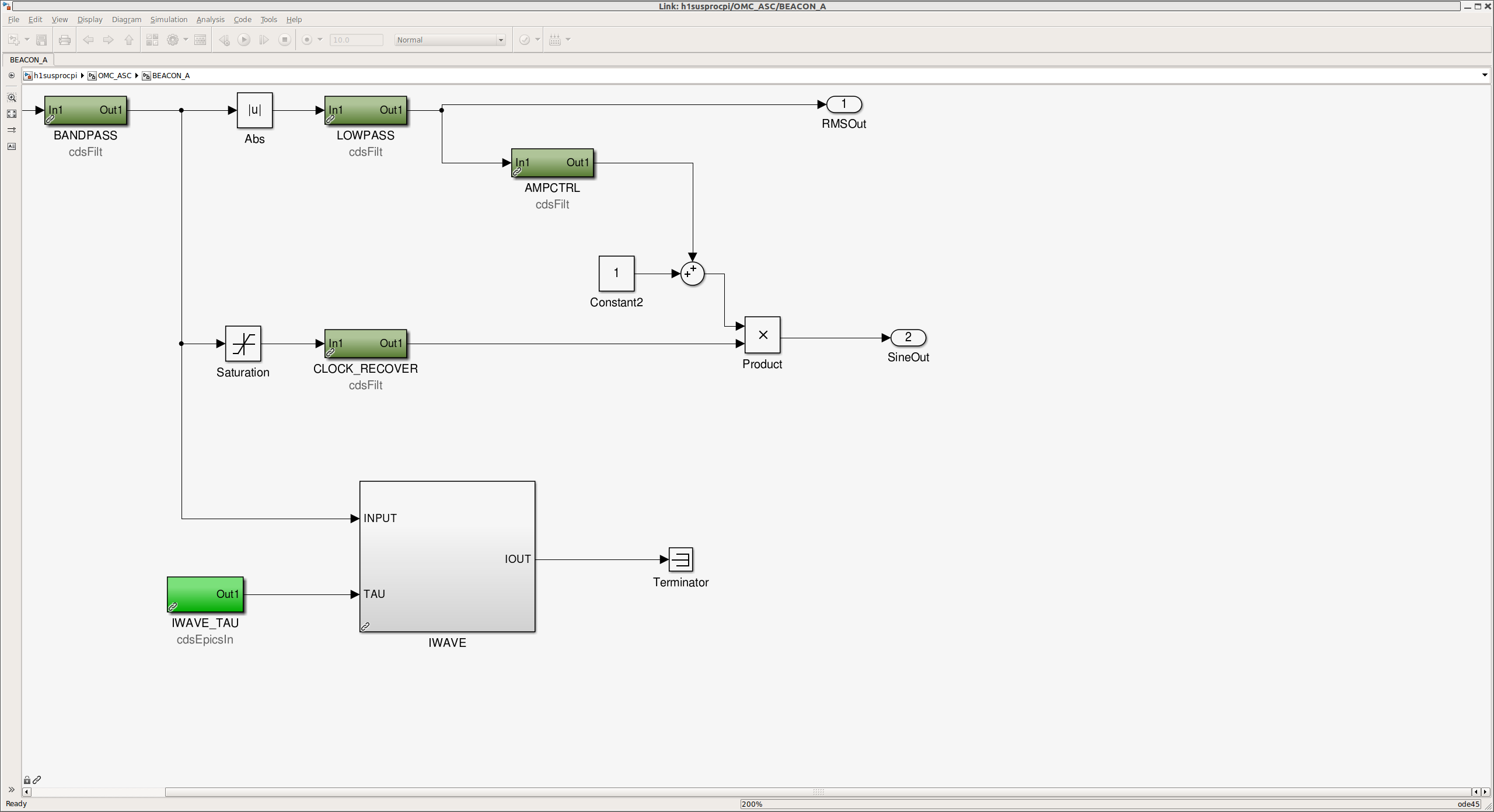Open the Model Explorer icon

tap(200, 40)
